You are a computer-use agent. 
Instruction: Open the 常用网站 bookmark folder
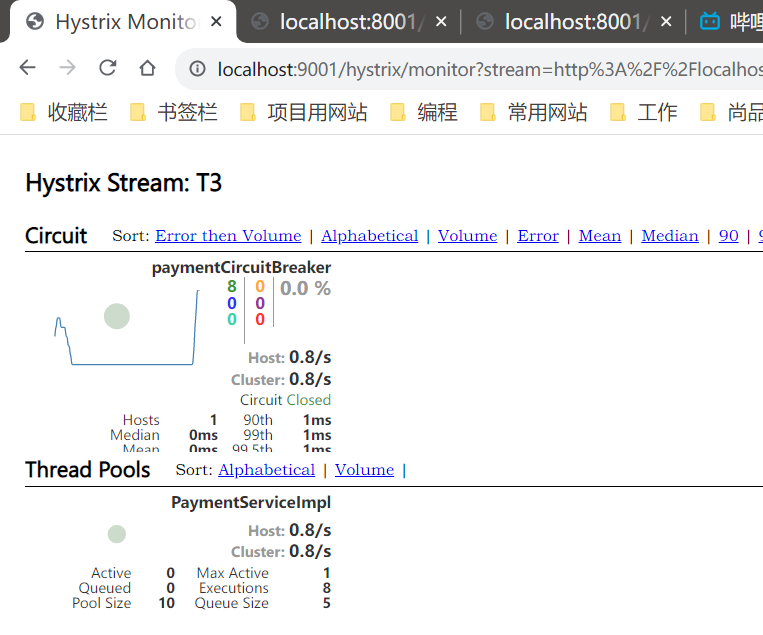534,112
